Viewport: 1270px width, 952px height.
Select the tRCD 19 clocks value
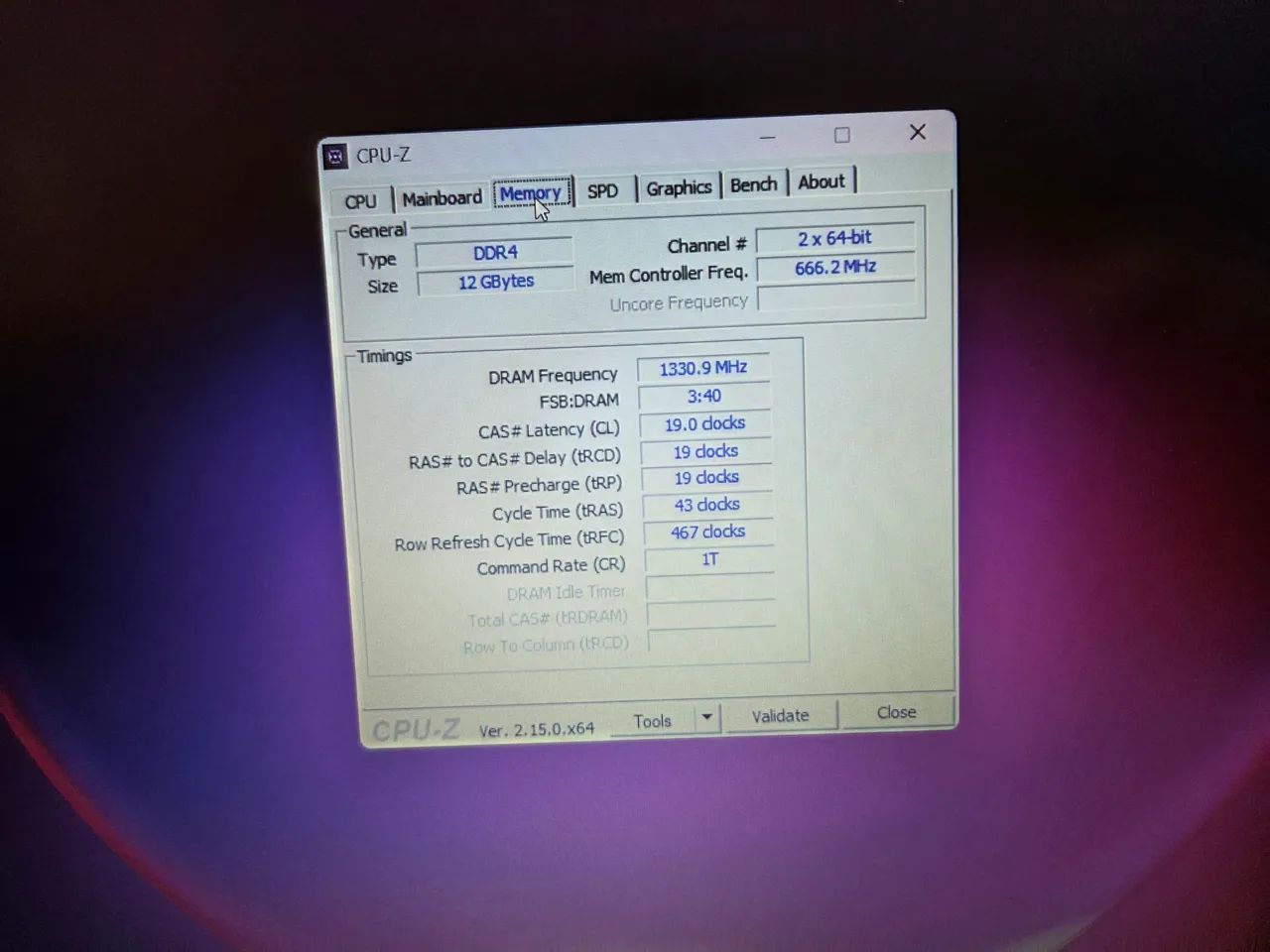tap(706, 451)
